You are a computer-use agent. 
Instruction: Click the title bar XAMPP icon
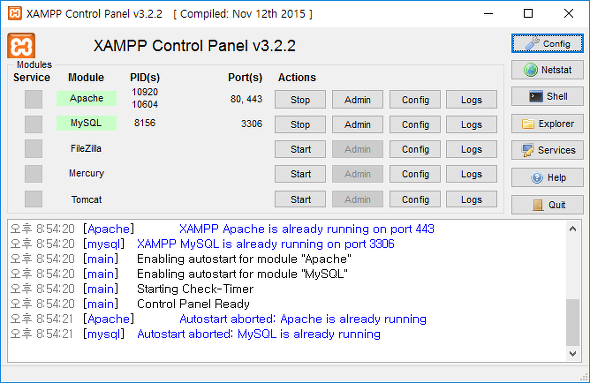pos(15,14)
